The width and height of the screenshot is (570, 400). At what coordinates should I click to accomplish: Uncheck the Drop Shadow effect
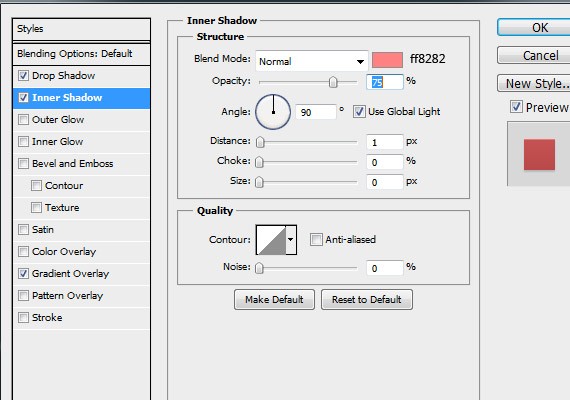(x=24, y=76)
